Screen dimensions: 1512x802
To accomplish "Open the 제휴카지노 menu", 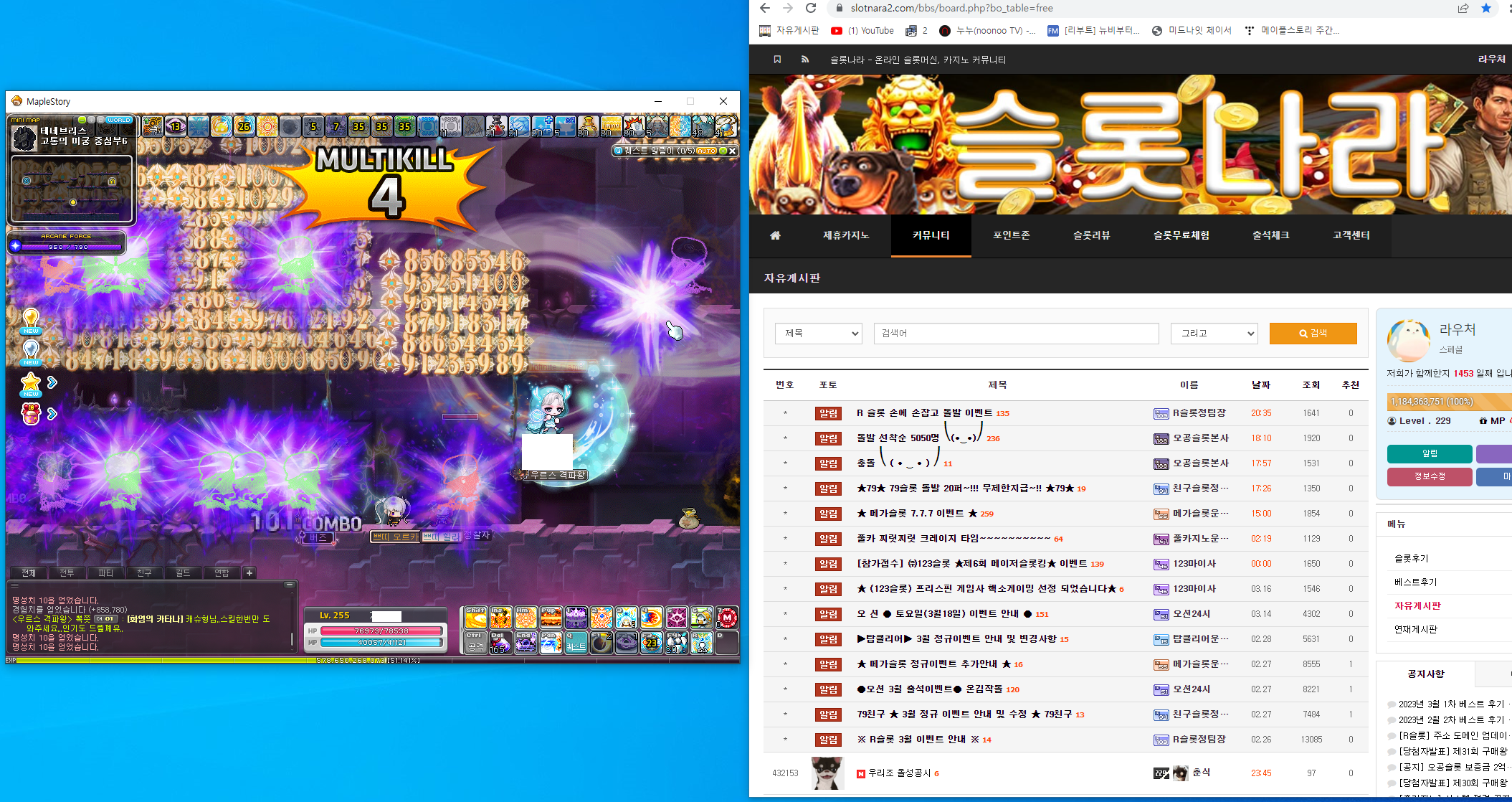I will pos(846,235).
